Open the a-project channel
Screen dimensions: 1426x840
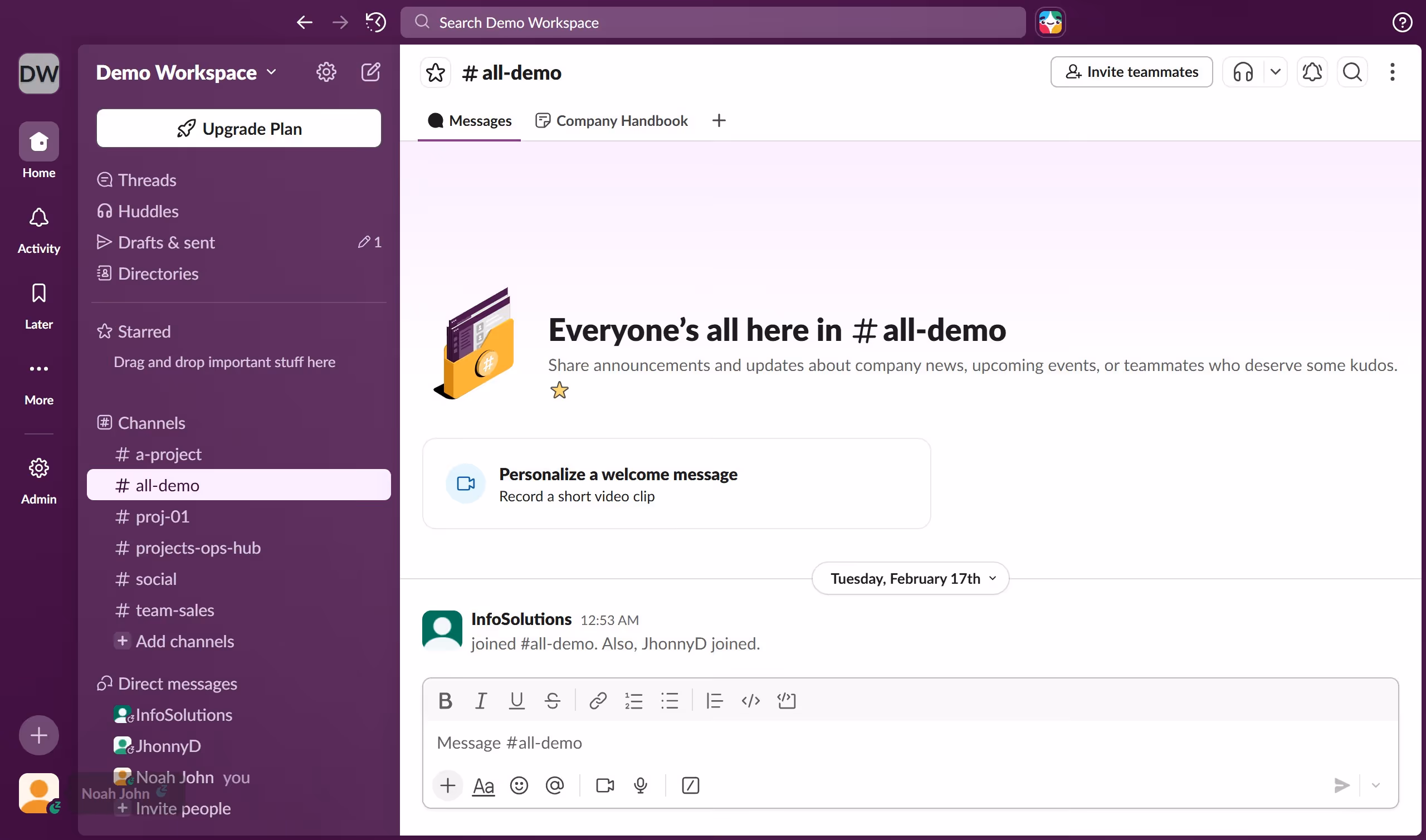point(238,454)
